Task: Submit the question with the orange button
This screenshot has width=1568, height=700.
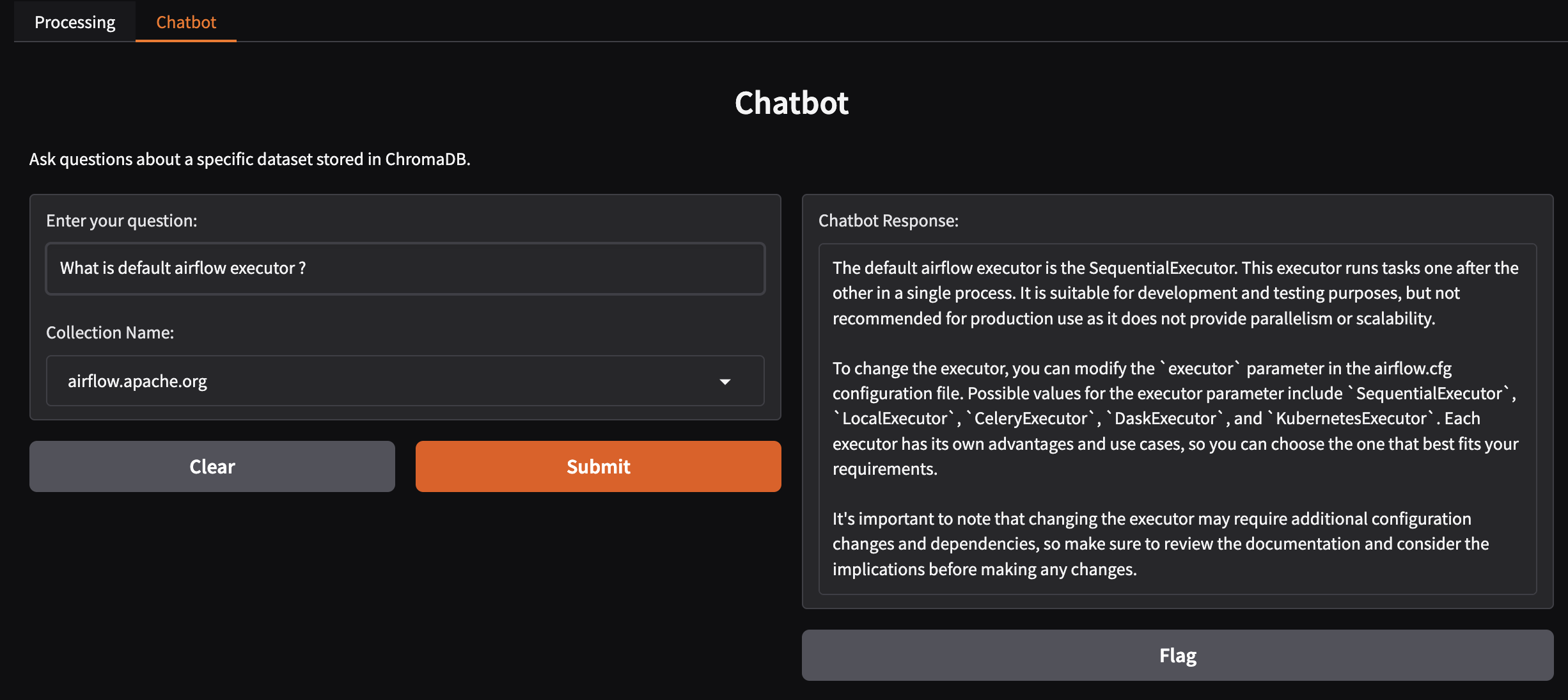Action: pyautogui.click(x=598, y=466)
